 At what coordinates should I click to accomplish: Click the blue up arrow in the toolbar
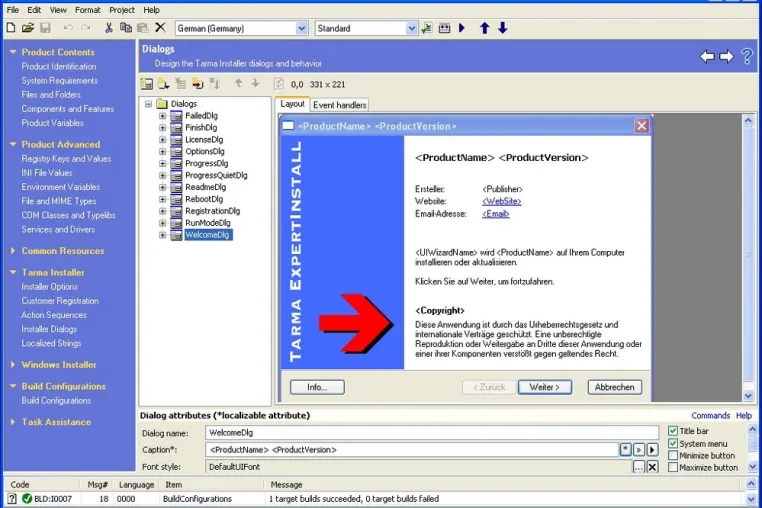point(485,28)
